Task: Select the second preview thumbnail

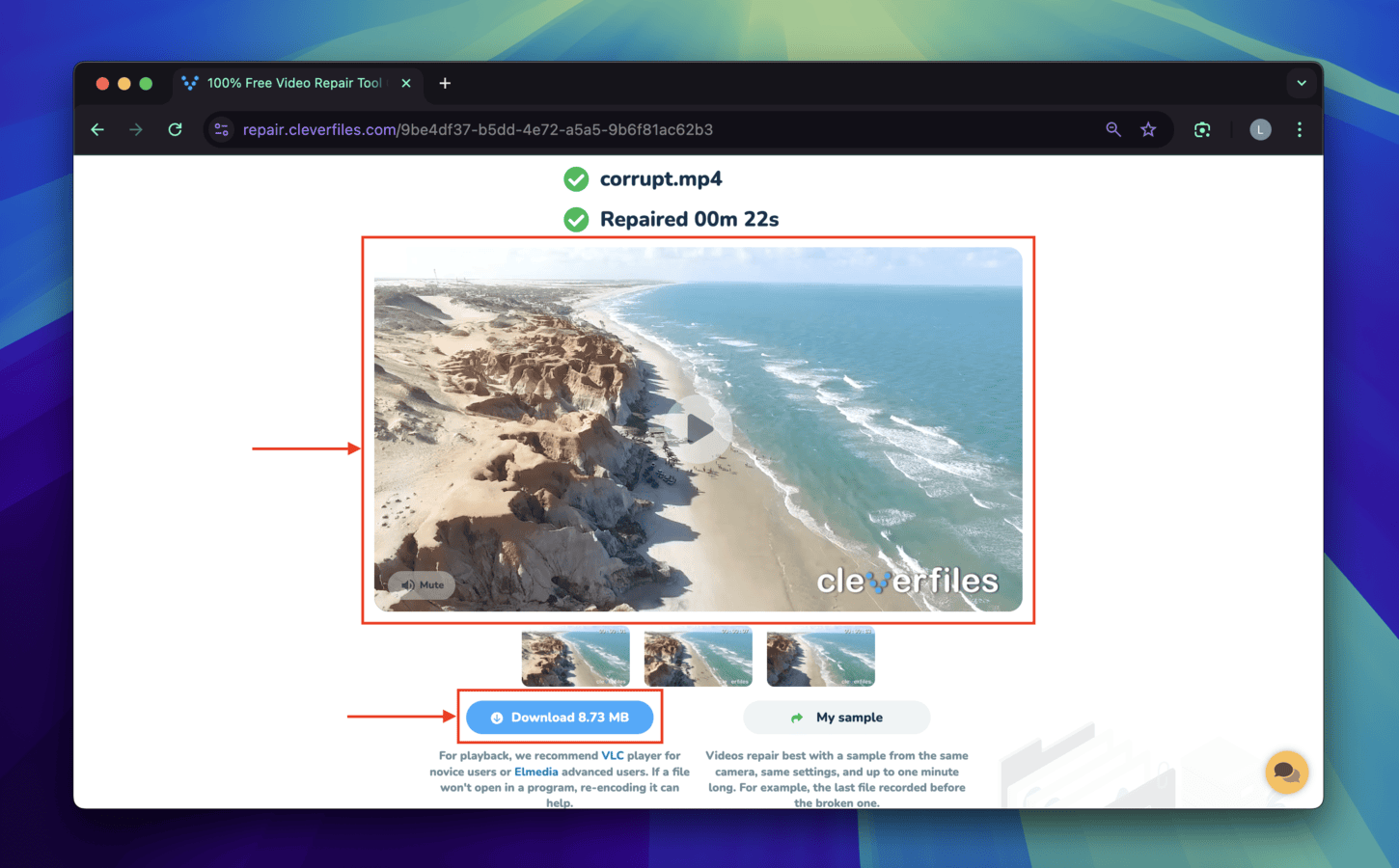Action: pyautogui.click(x=698, y=657)
